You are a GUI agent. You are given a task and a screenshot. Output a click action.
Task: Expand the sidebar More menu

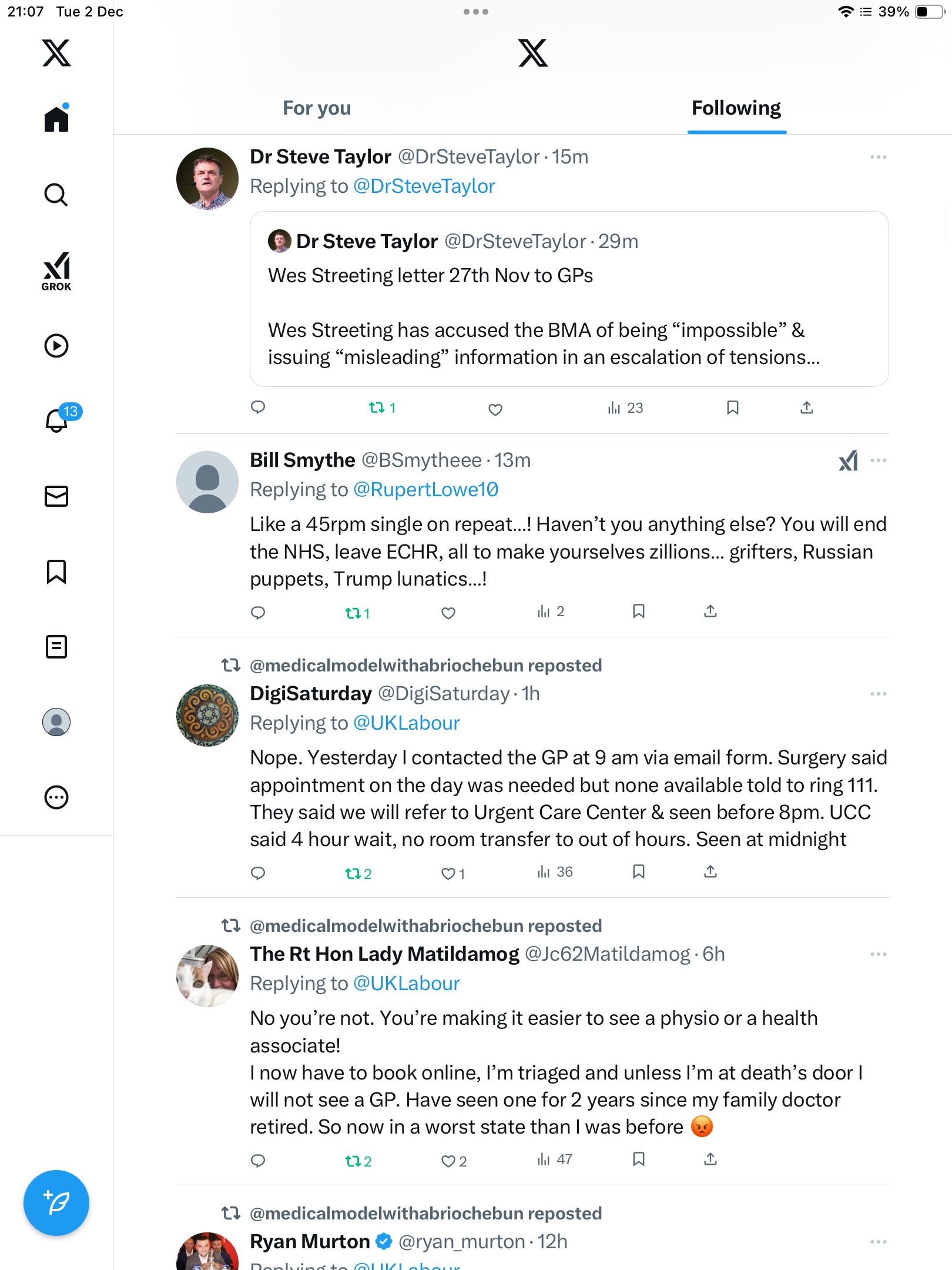(x=56, y=797)
